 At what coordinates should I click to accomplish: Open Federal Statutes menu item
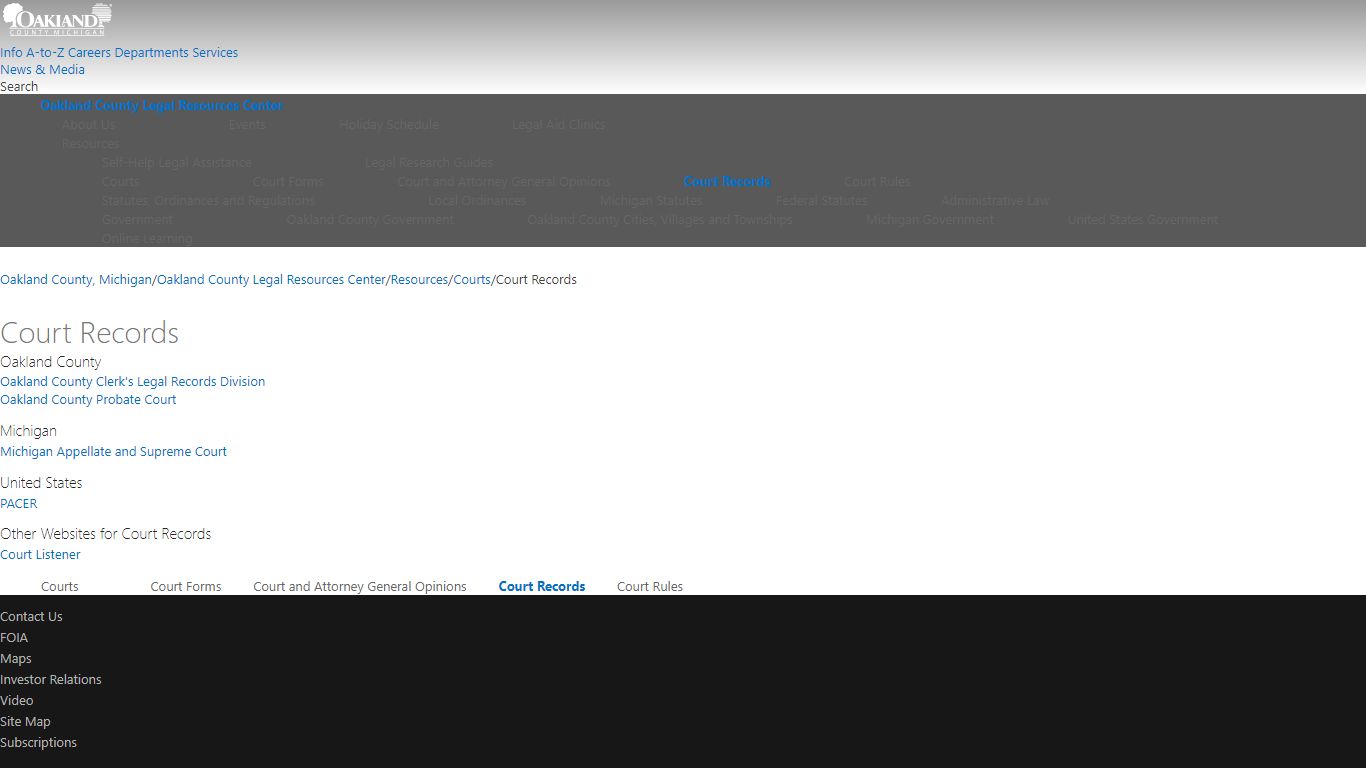821,201
